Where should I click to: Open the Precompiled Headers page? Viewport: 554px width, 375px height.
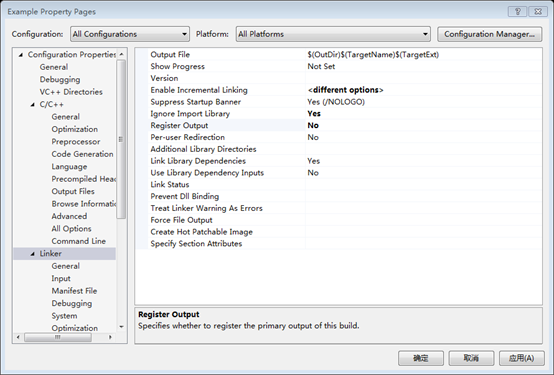pyautogui.click(x=84, y=179)
